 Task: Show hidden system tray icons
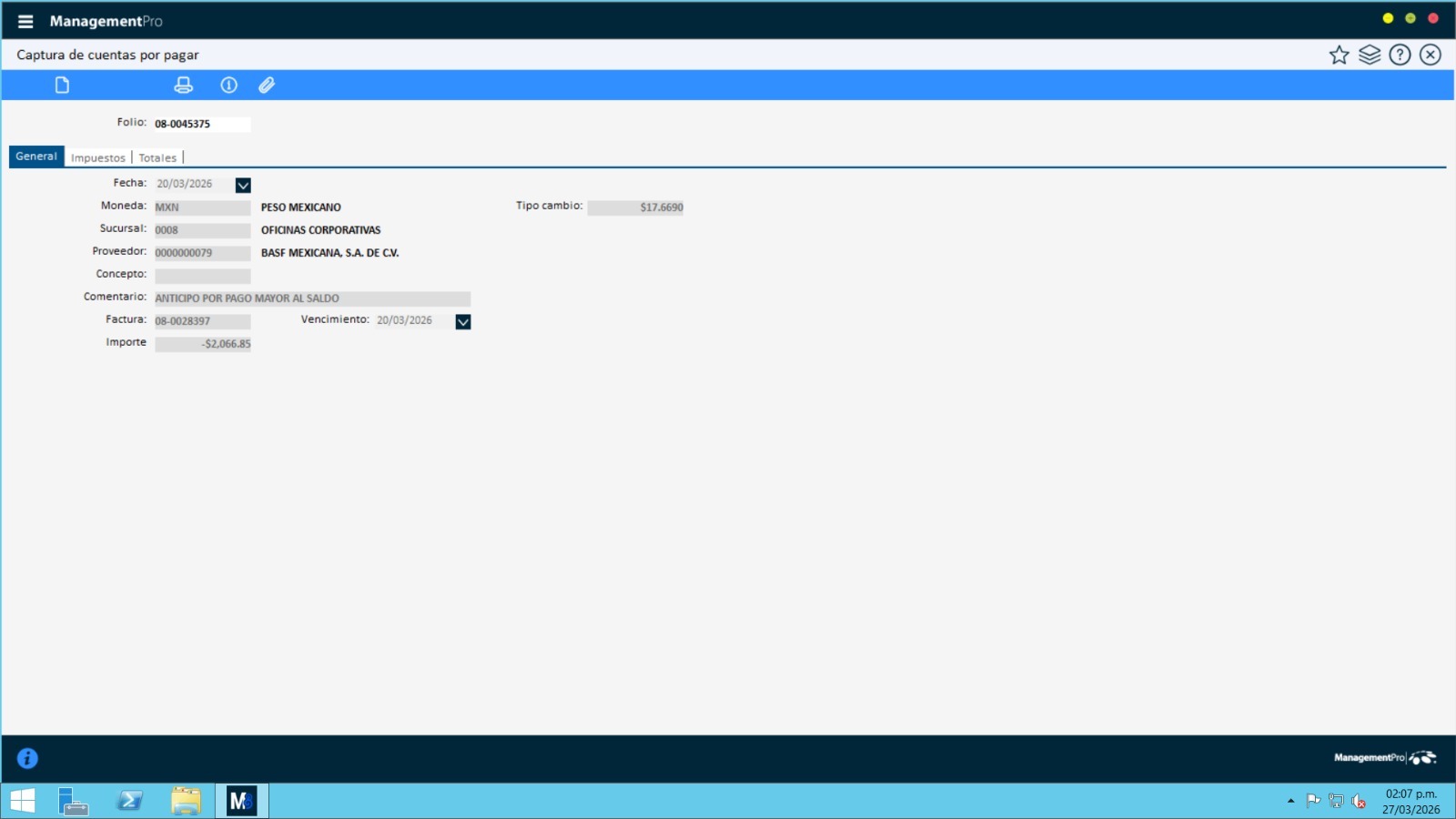(1290, 801)
